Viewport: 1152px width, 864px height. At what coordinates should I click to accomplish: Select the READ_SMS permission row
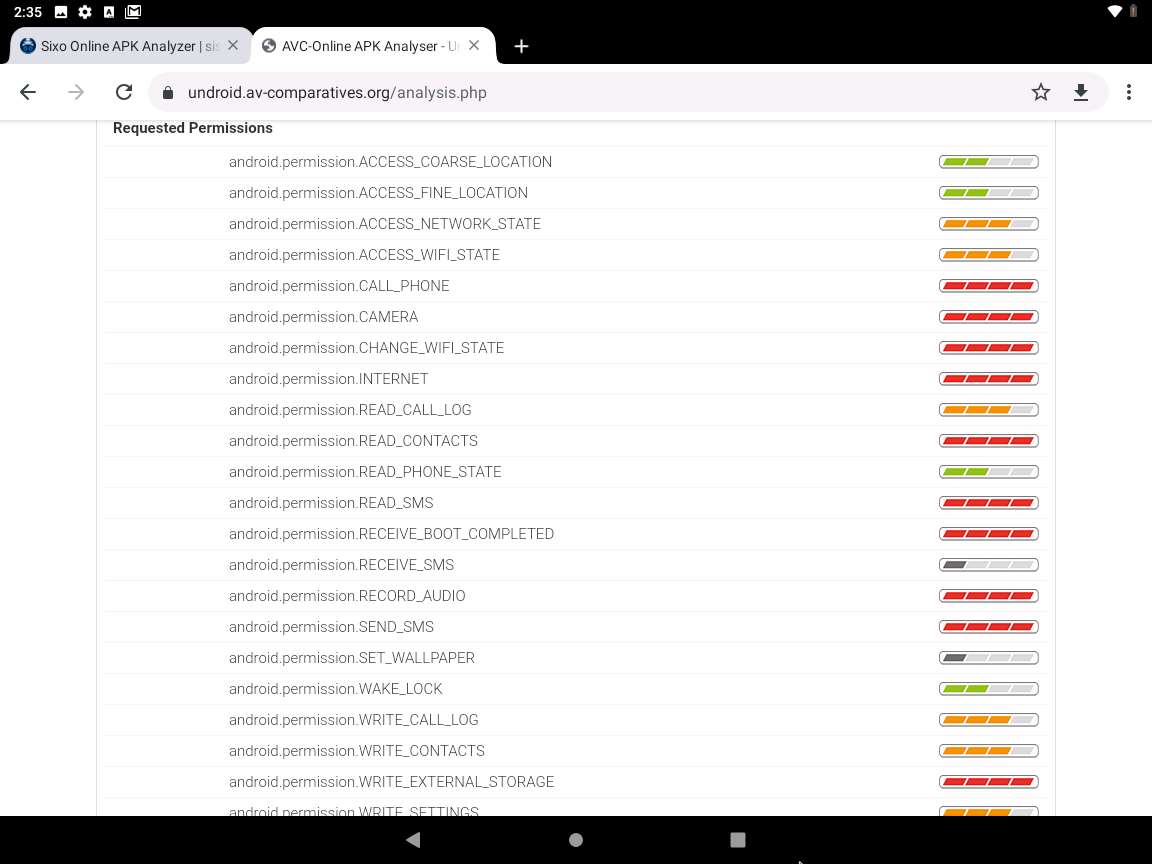coord(331,503)
